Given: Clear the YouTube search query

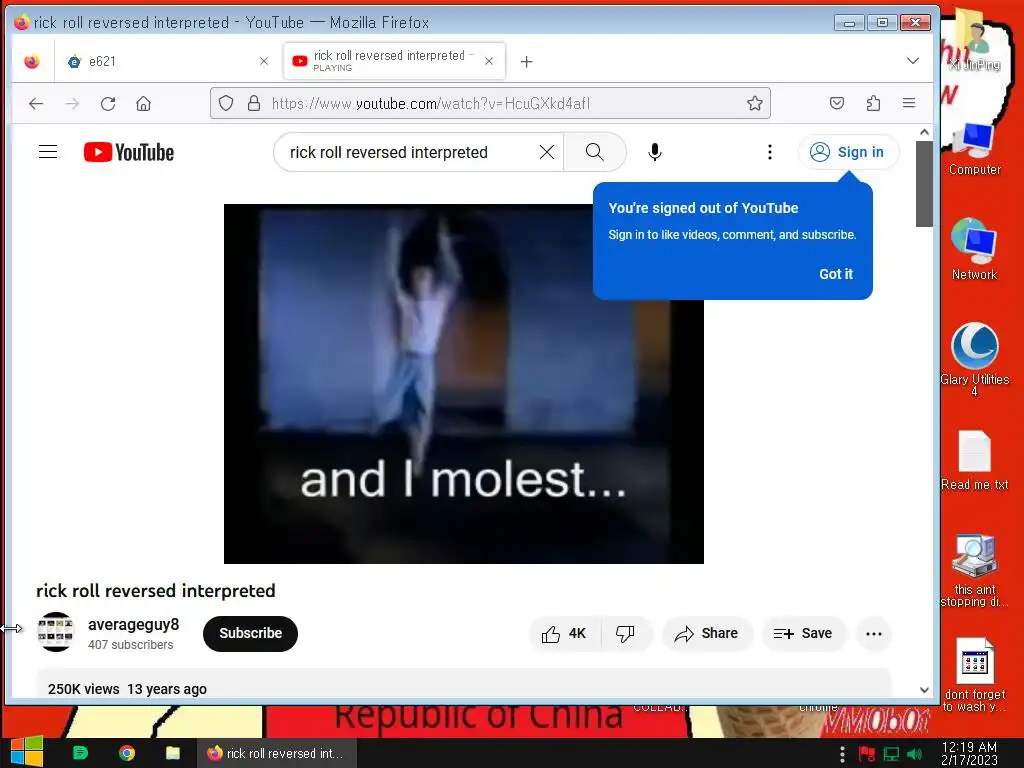Looking at the screenshot, I should click(x=547, y=152).
